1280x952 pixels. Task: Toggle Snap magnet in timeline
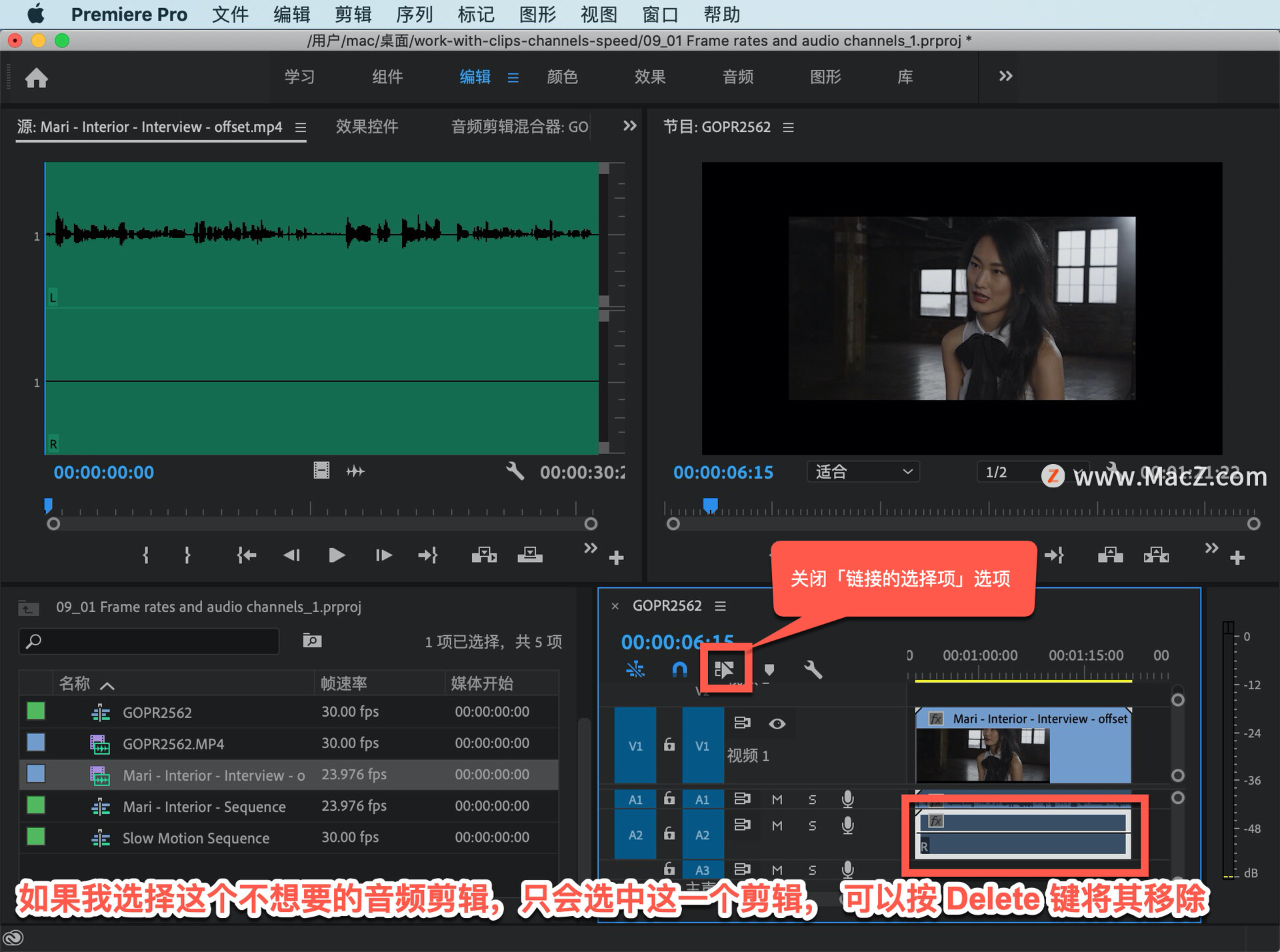(679, 669)
